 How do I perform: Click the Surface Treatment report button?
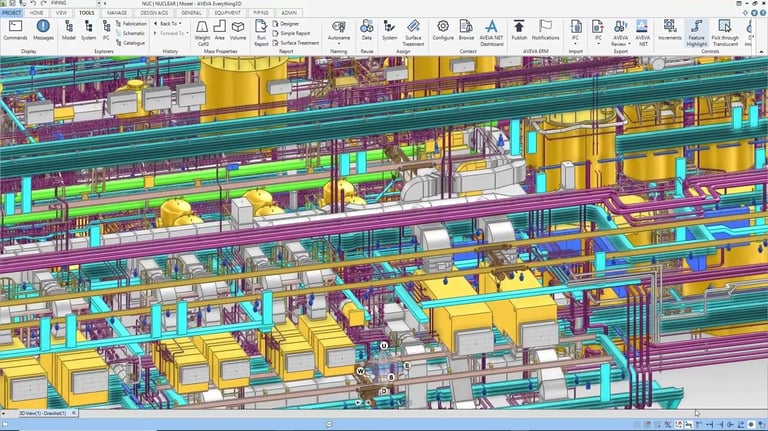click(x=296, y=43)
